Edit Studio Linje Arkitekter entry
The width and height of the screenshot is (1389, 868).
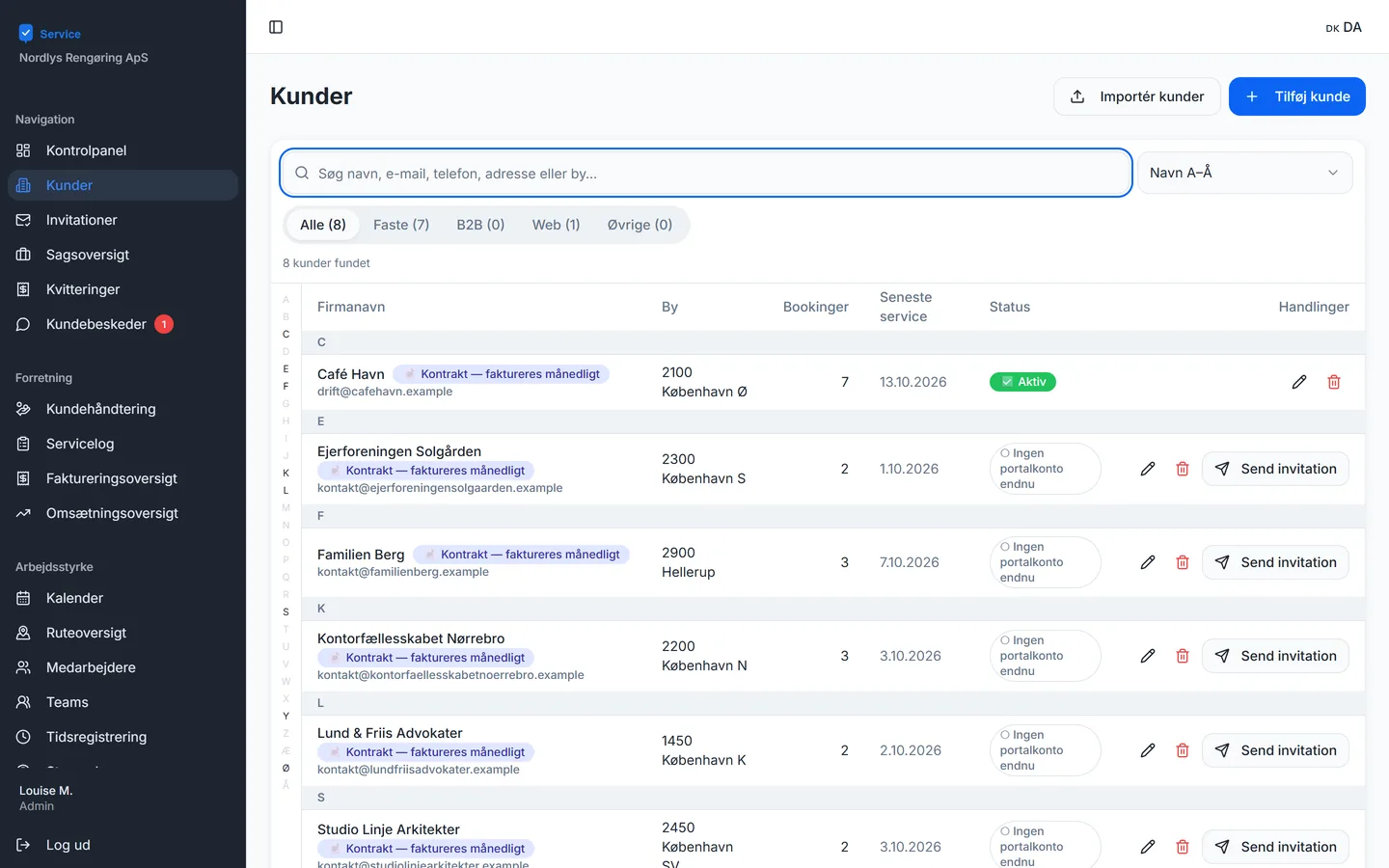coord(1148,847)
